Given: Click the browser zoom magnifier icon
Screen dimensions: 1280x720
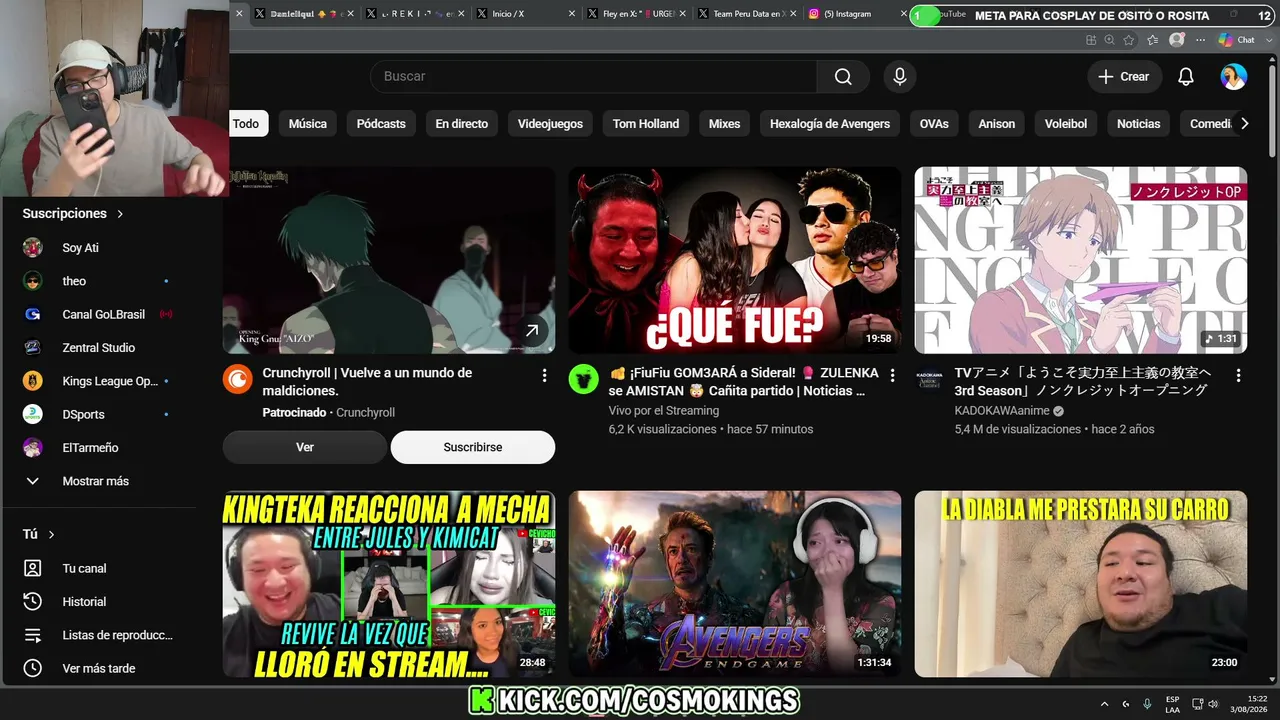Looking at the screenshot, I should point(1110,40).
